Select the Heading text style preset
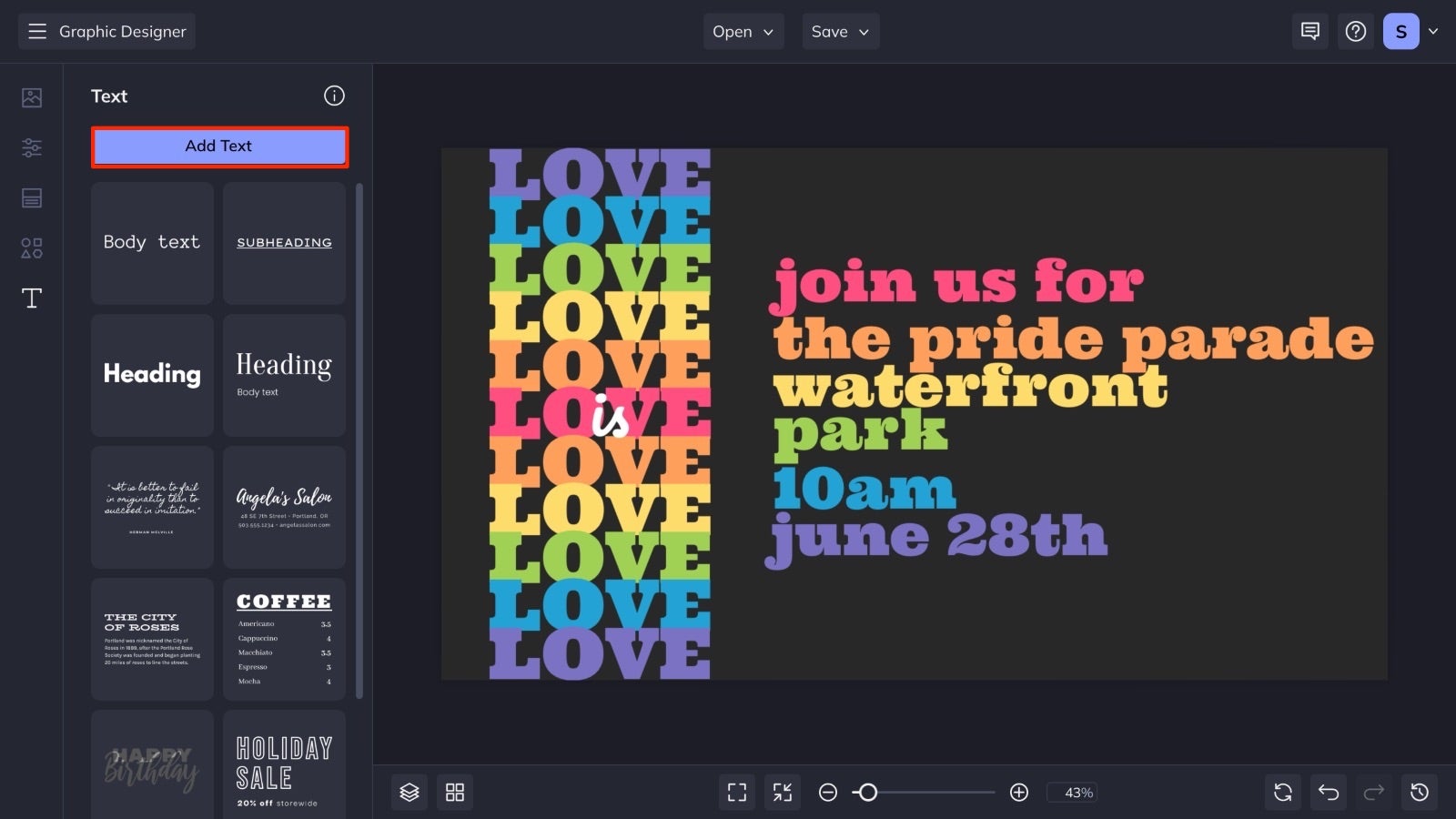1456x819 pixels. [x=151, y=374]
